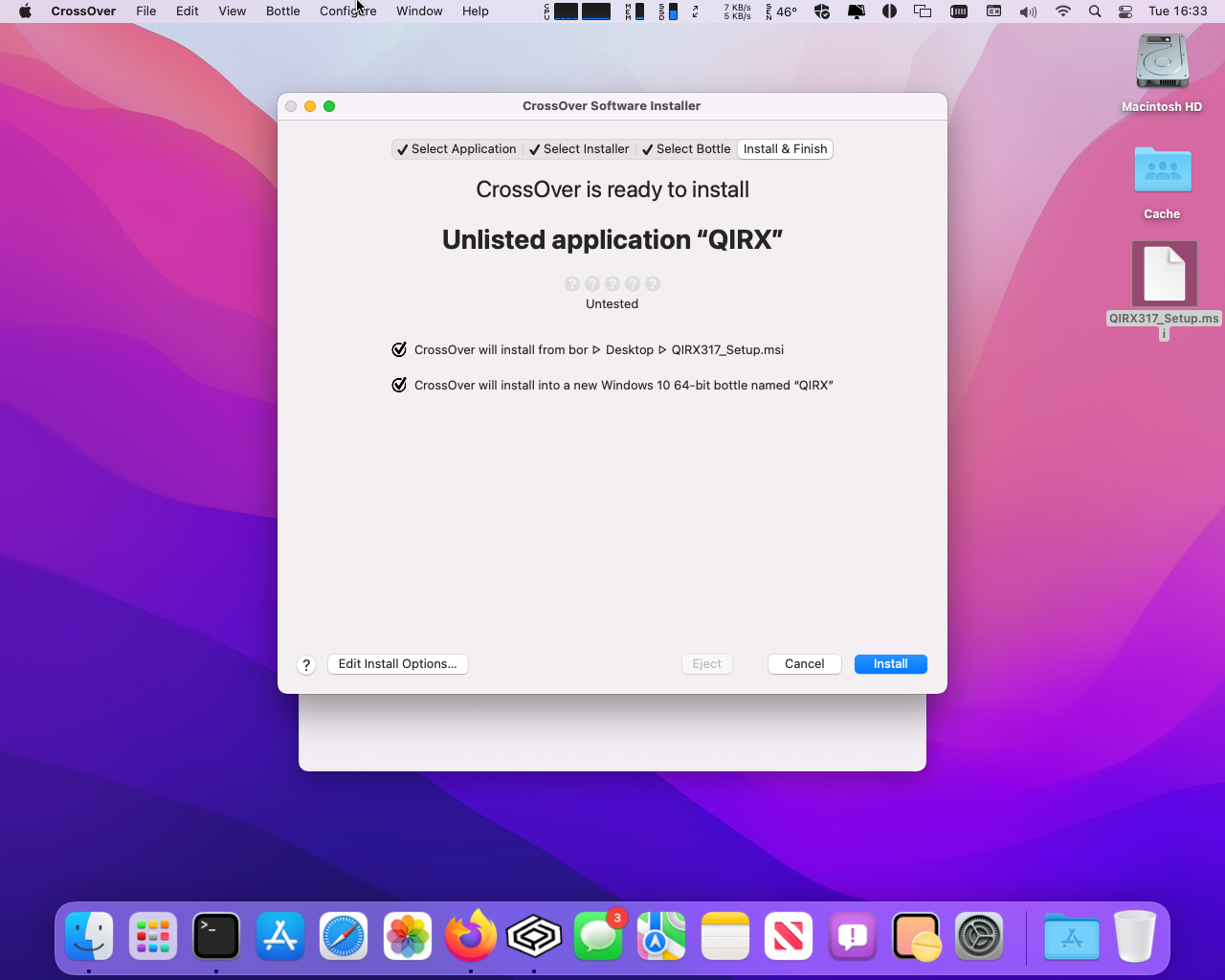Click network speed KB/s indicator
This screenshot has height=980, width=1225.
(x=737, y=11)
